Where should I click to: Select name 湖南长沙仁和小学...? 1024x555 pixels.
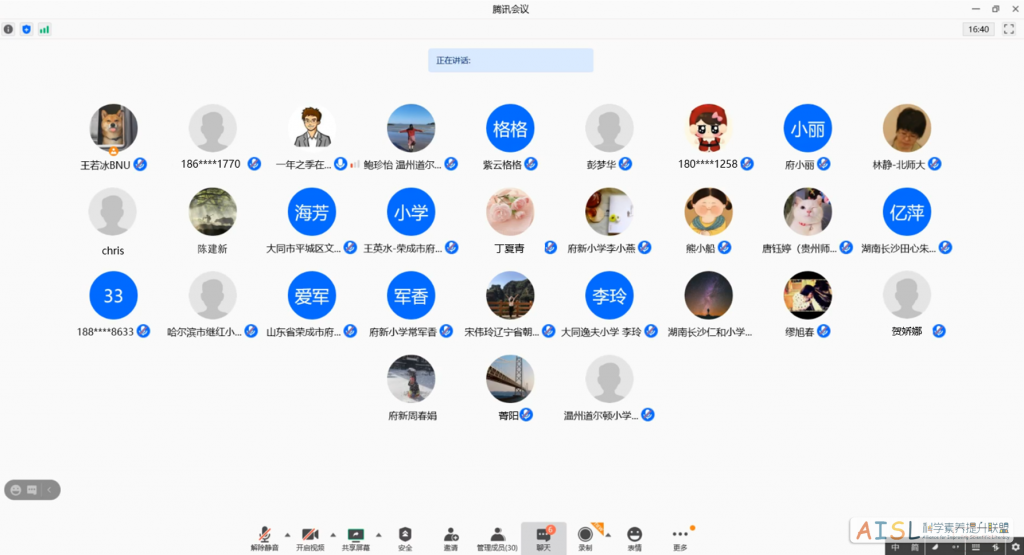(x=710, y=332)
